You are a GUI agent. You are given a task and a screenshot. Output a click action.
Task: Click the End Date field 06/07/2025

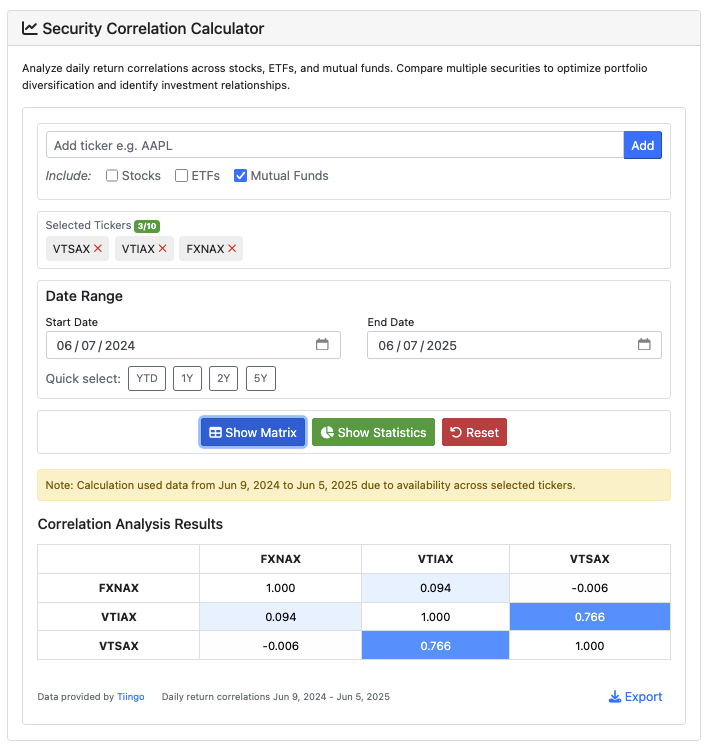tap(514, 345)
